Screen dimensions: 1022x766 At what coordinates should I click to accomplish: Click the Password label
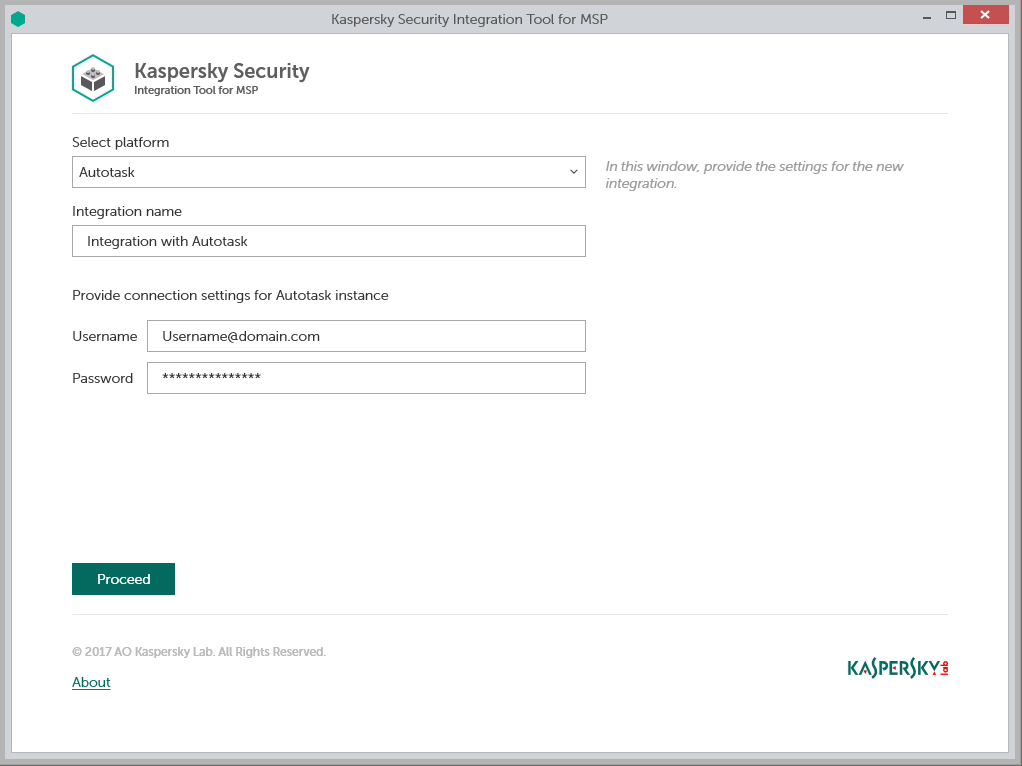pyautogui.click(x=102, y=378)
